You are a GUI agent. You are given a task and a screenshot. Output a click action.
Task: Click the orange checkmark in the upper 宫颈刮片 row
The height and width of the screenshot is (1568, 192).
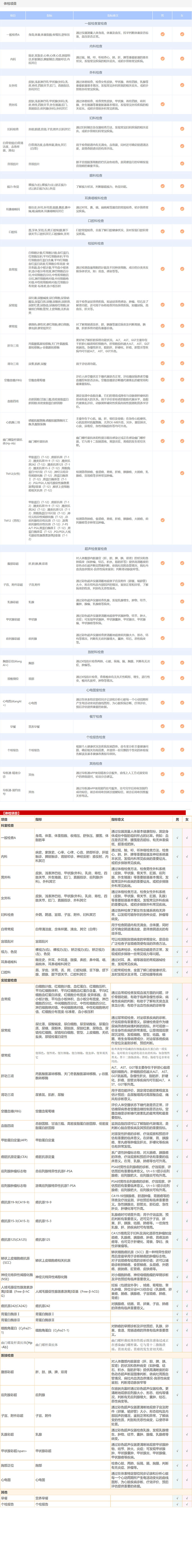[182, 164]
